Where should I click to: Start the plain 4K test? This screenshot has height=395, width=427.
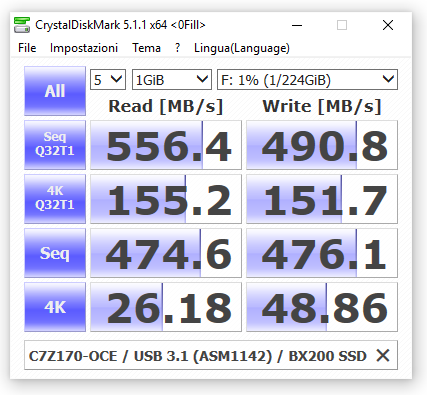(x=55, y=307)
